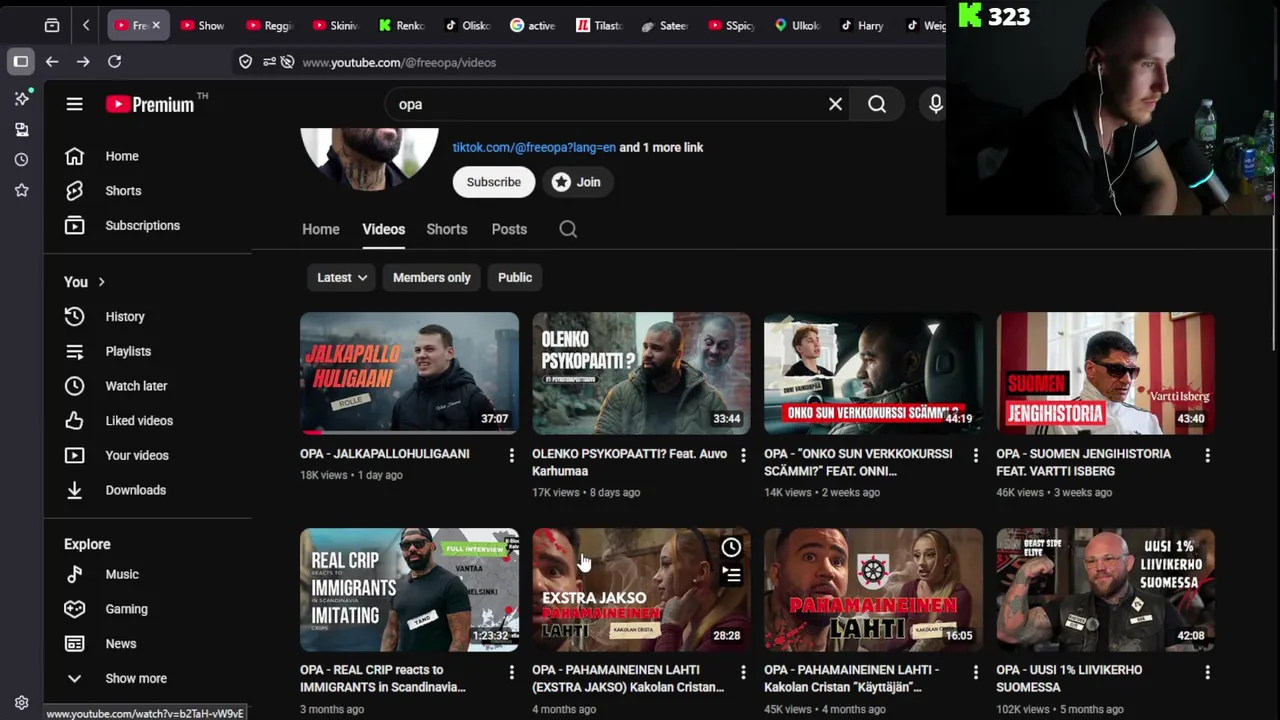
Task: Play the OLENKO PSYKOPAATTI thumbnail
Action: (x=641, y=373)
